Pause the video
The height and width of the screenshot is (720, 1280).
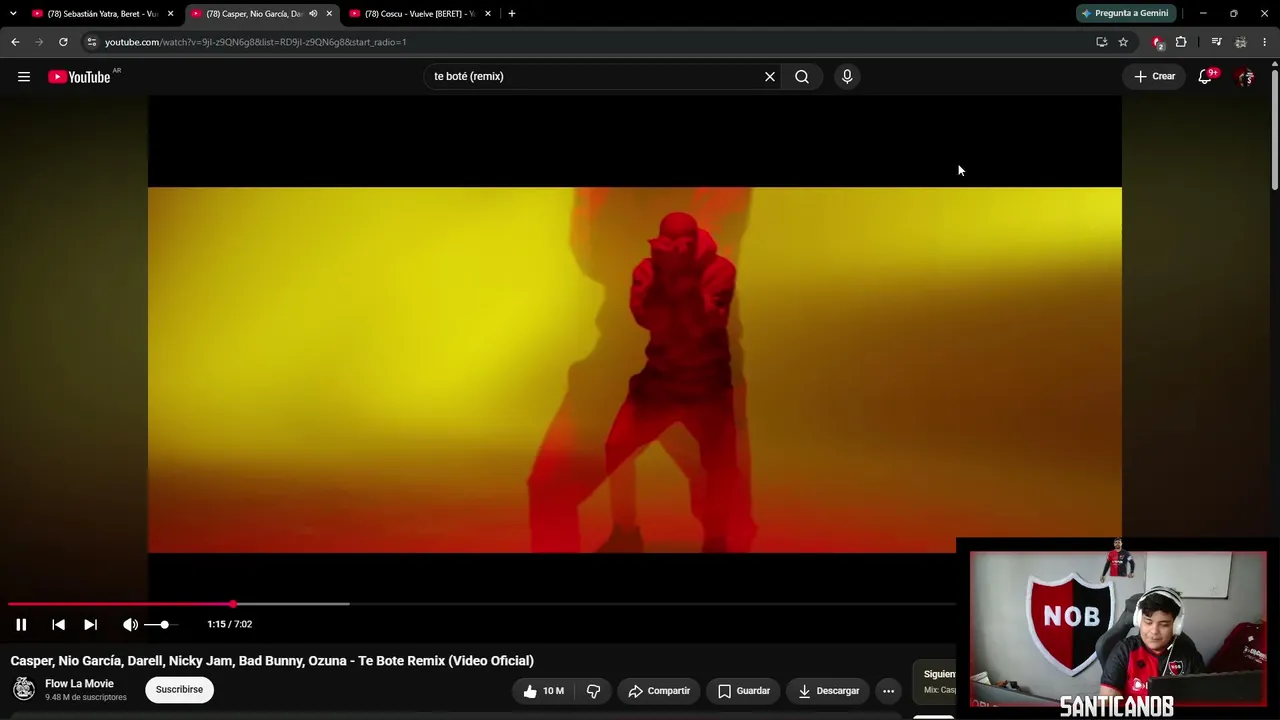point(21,624)
